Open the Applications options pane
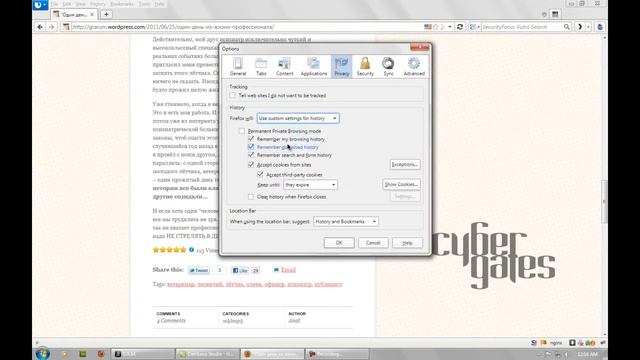The height and width of the screenshot is (360, 640). pyautogui.click(x=313, y=67)
